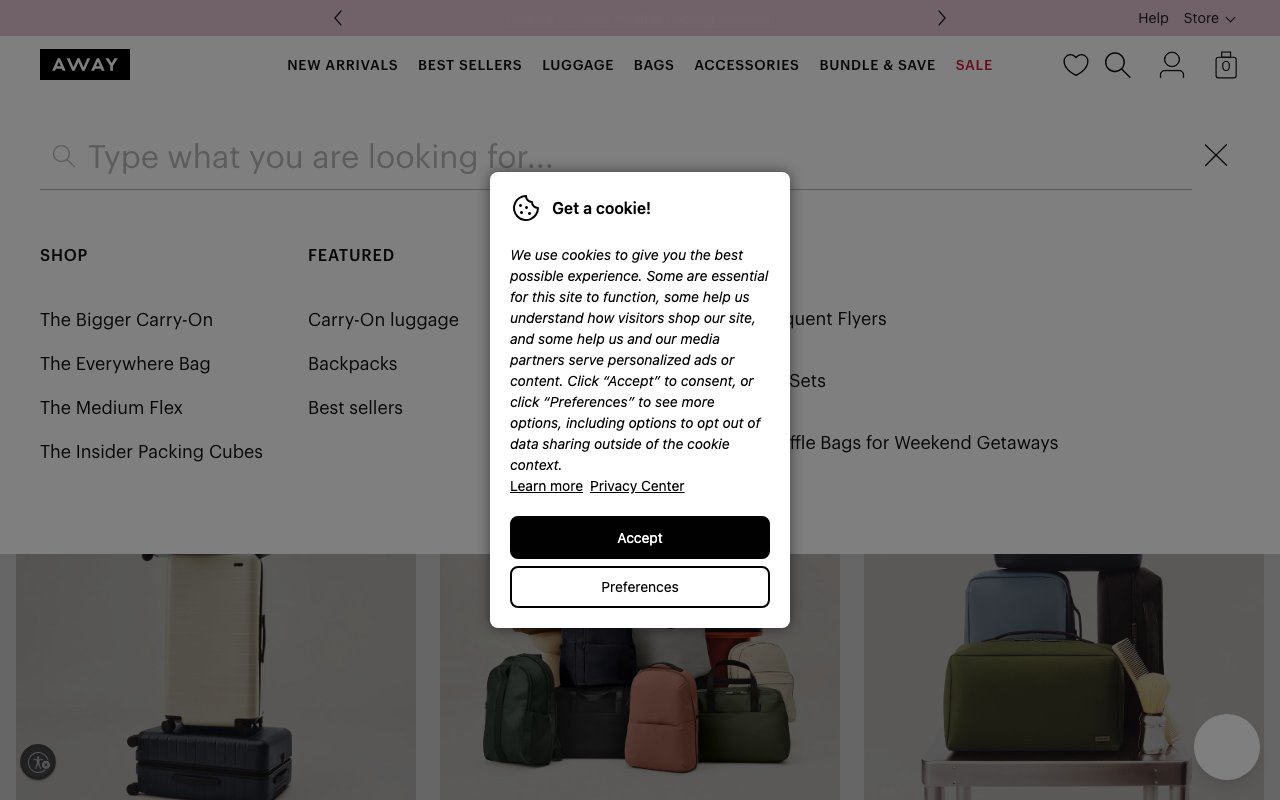Screen dimensions: 1280x800
Task: Open the Privacy Center link
Action: [x=637, y=486]
